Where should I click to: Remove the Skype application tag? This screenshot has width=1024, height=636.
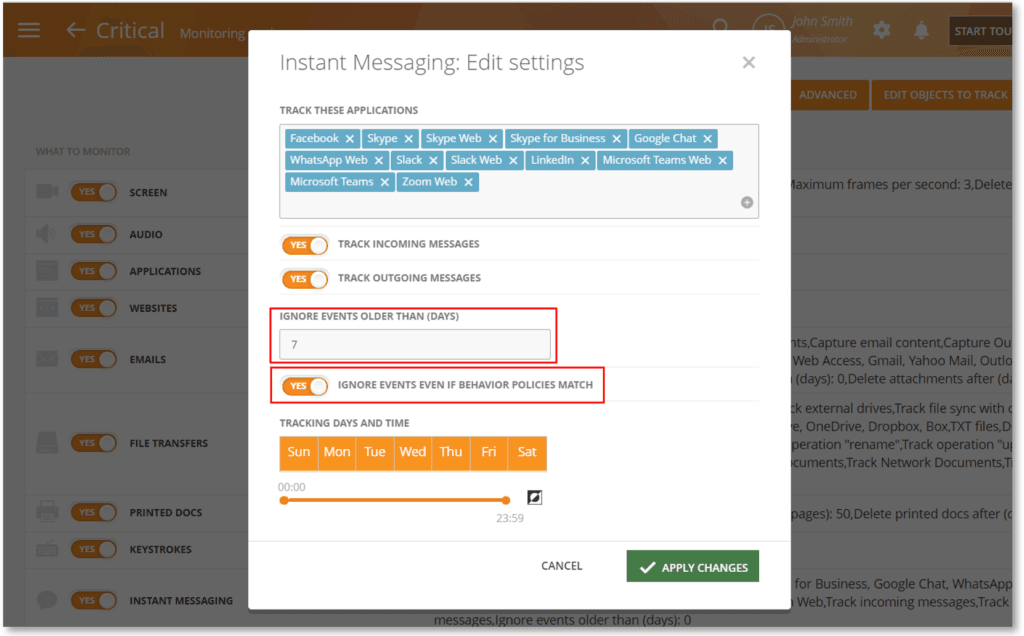tap(408, 139)
